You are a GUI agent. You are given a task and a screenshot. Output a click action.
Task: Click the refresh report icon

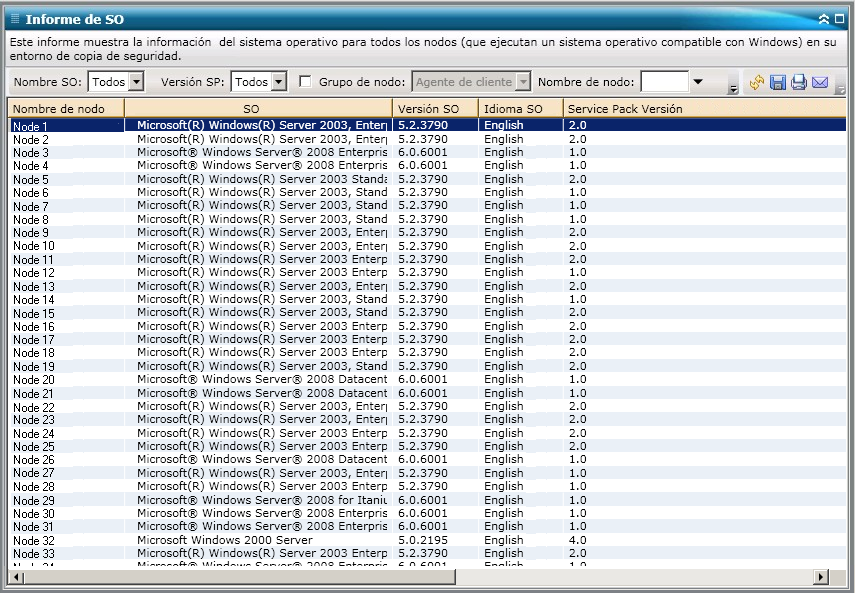757,82
